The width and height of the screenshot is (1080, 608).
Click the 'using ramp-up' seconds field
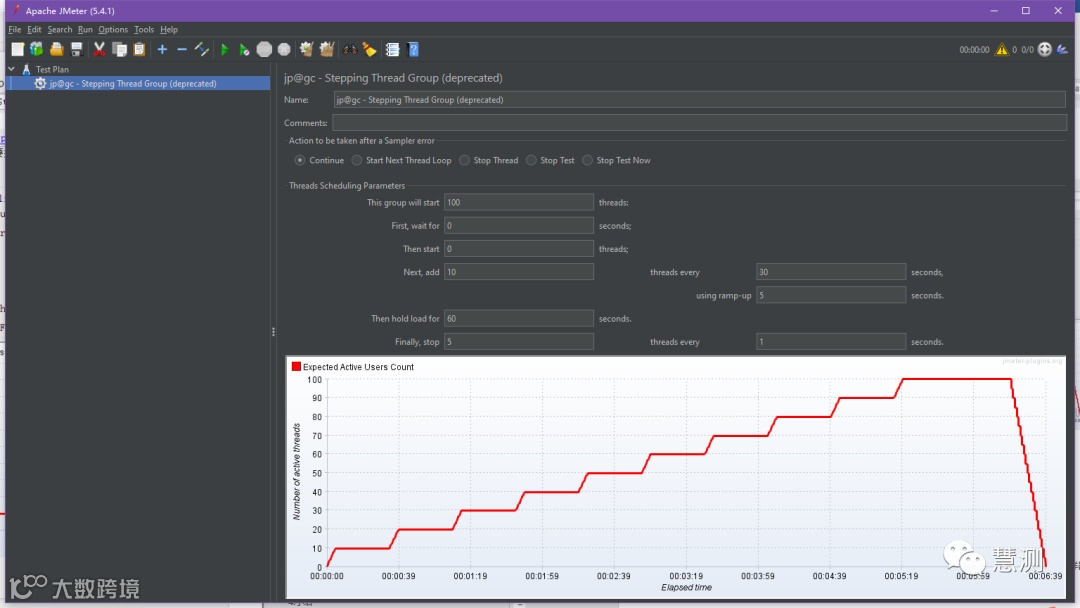click(831, 295)
